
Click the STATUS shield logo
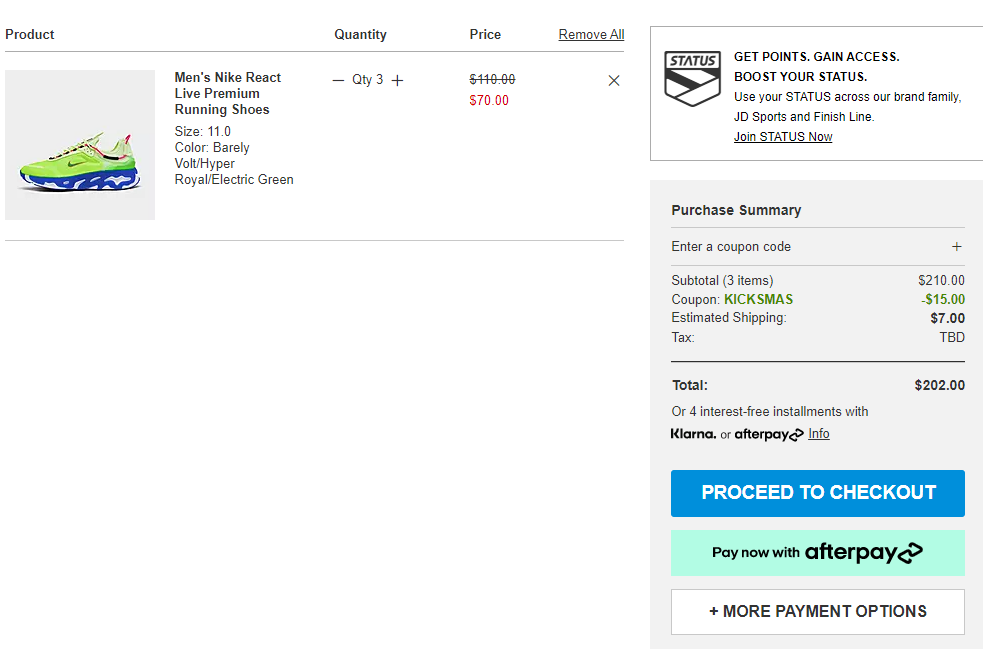click(692, 79)
